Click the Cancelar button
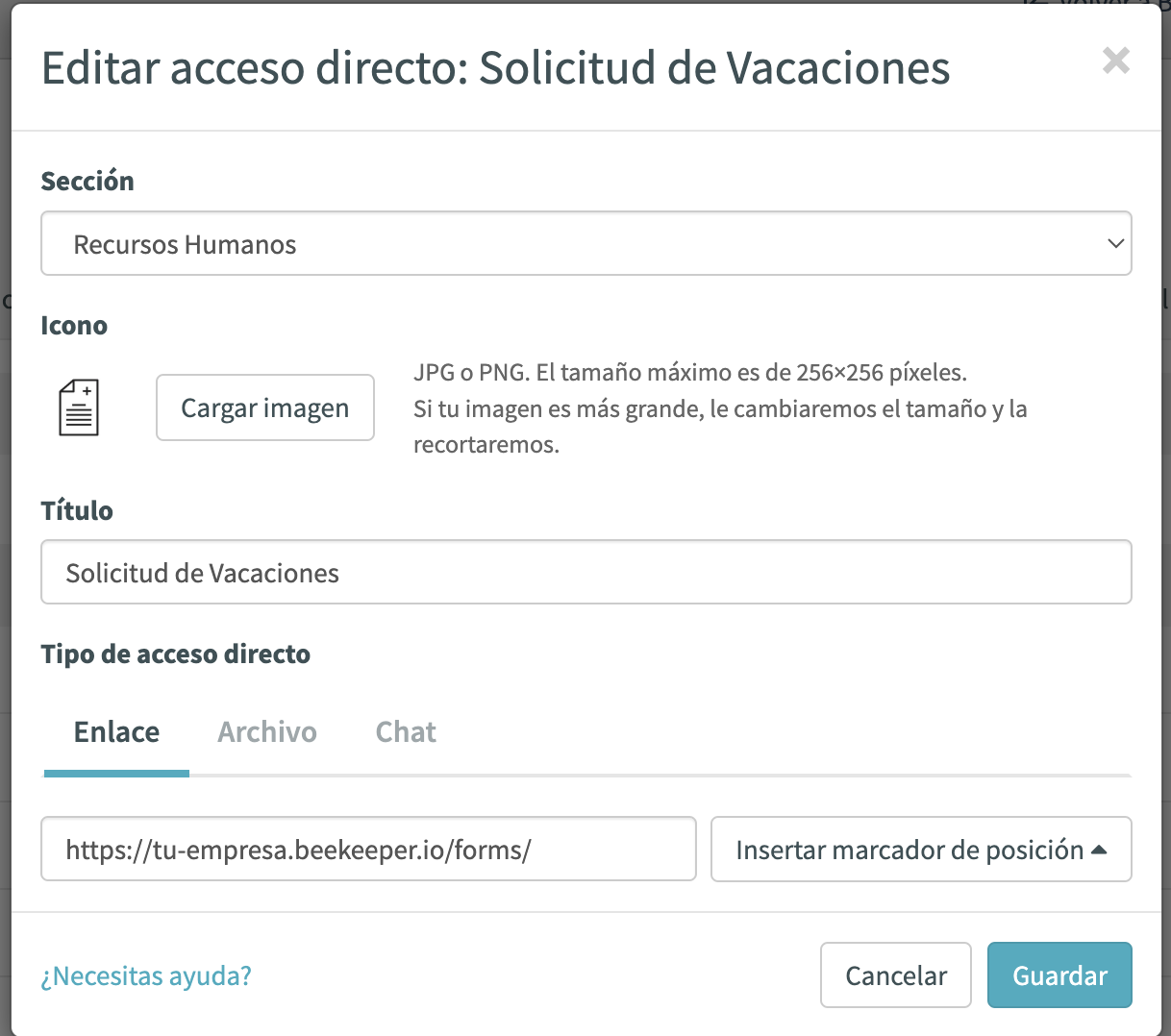The height and width of the screenshot is (1036, 1171). pos(896,975)
